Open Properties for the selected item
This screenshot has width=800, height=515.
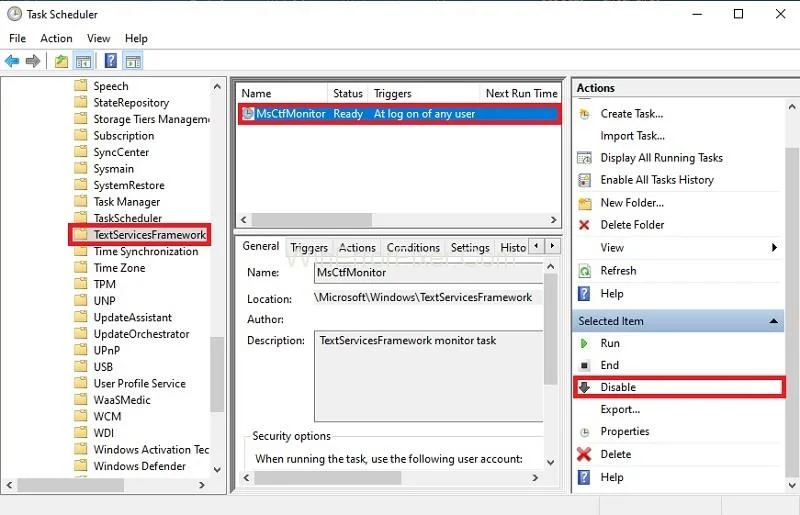pyautogui.click(x=624, y=431)
